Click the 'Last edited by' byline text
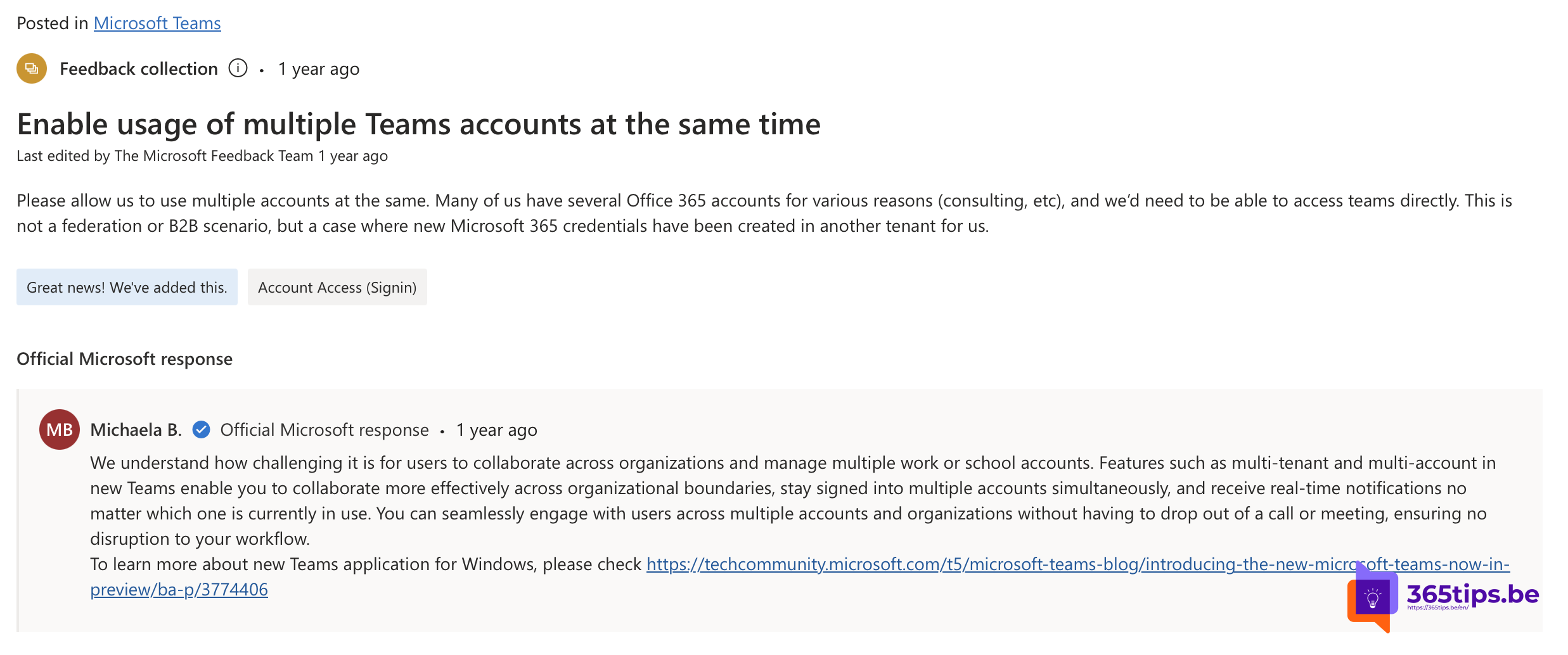The height and width of the screenshot is (655, 1568). coord(202,155)
